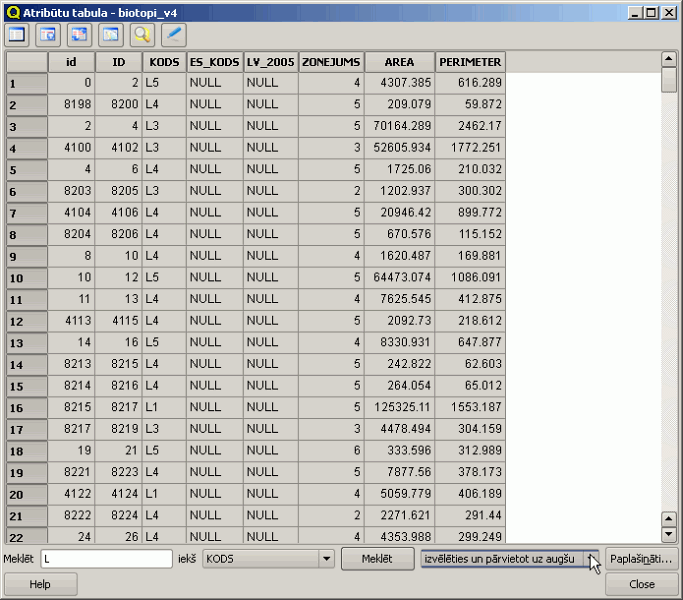Click ID cell 8219
Screen dimensions: 683x600
118,429
